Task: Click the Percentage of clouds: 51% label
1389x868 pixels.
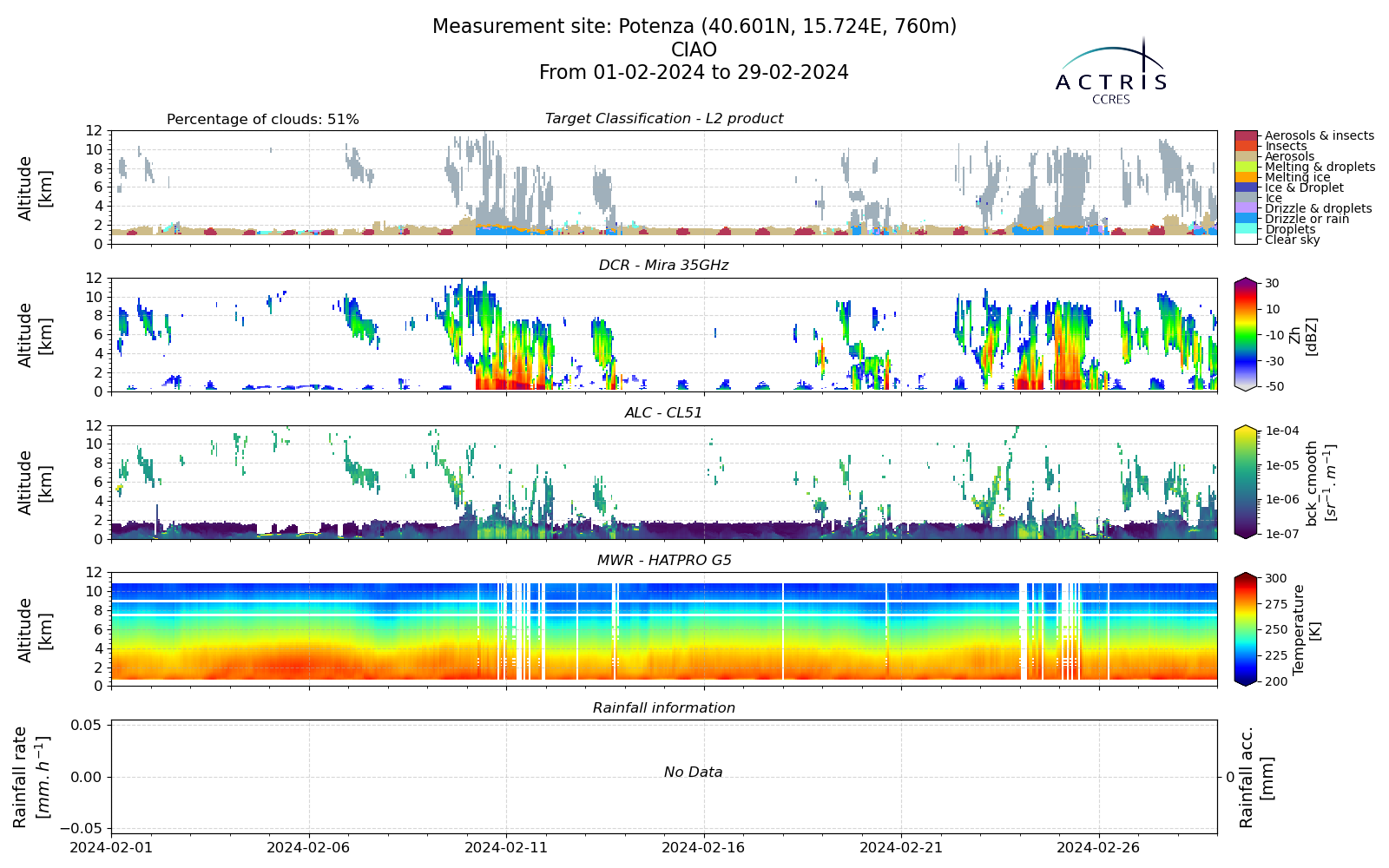Action: tap(263, 120)
